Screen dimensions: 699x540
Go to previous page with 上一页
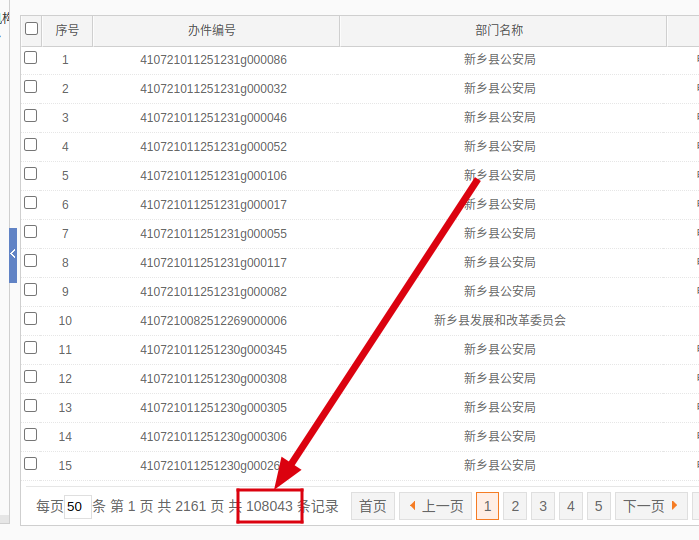[434, 506]
